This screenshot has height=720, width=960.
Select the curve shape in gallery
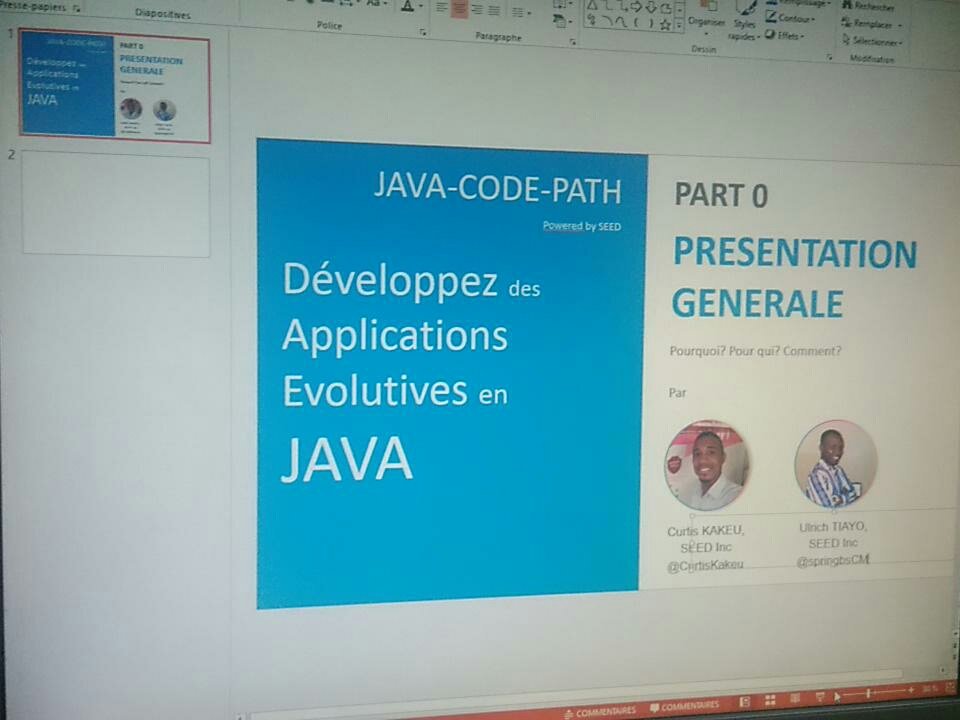coord(620,23)
